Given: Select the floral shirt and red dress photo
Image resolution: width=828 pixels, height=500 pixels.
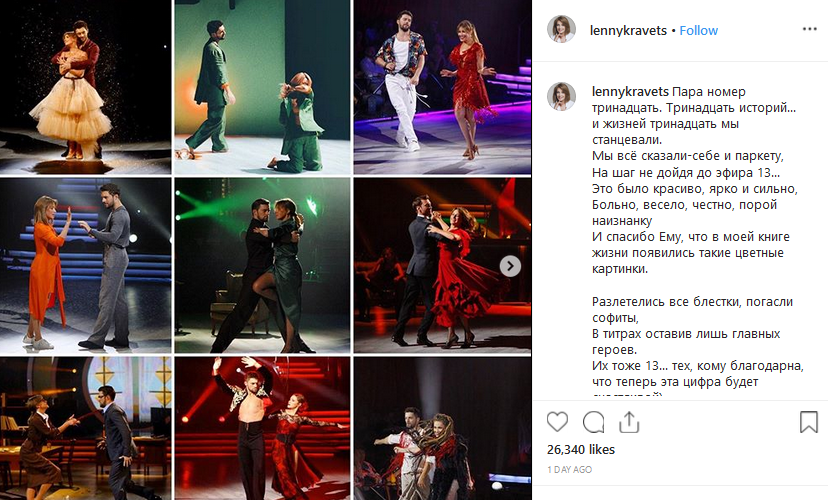Looking at the screenshot, I should (x=443, y=87).
